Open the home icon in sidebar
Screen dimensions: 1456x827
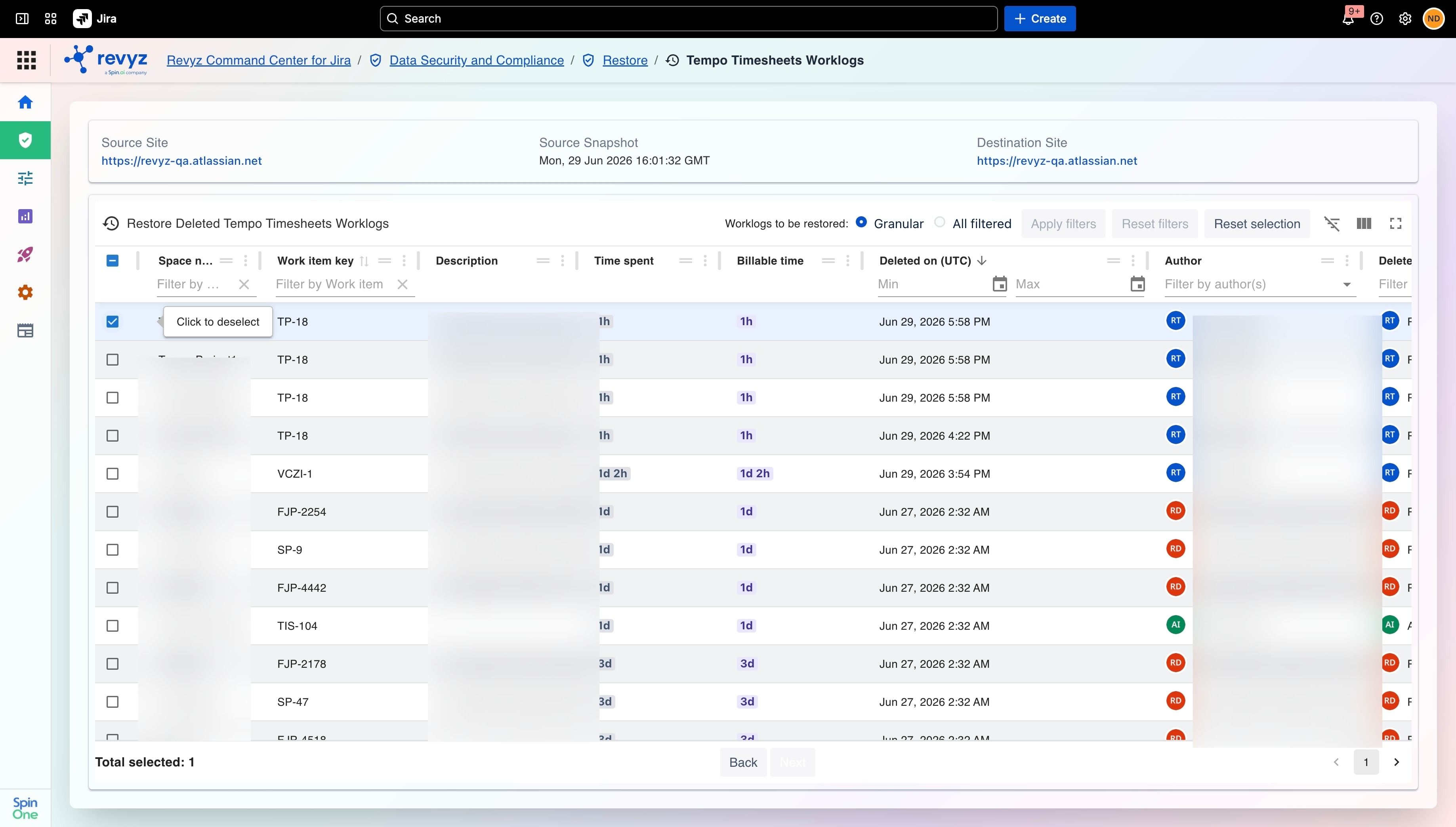[x=25, y=102]
